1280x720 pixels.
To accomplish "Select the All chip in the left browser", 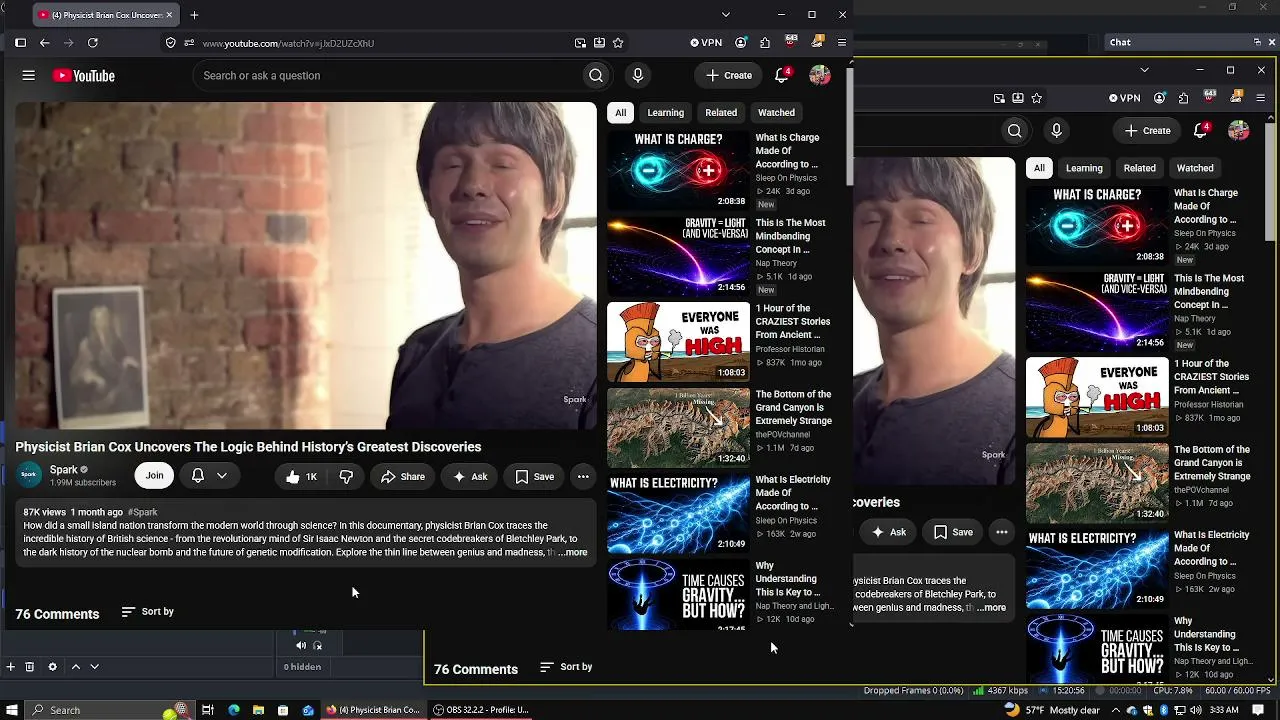I will [x=621, y=113].
